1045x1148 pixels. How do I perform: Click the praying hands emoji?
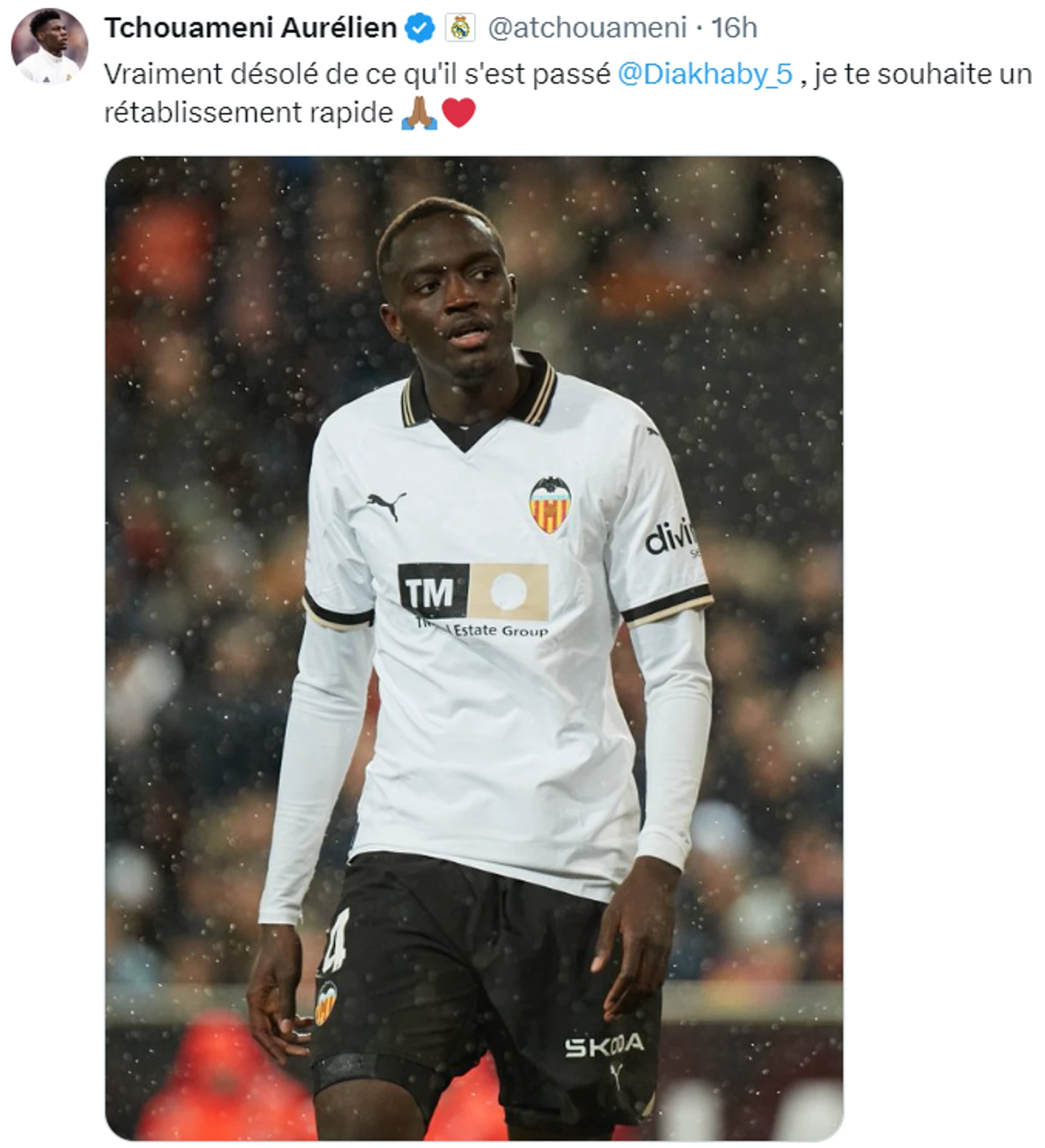coord(419,113)
